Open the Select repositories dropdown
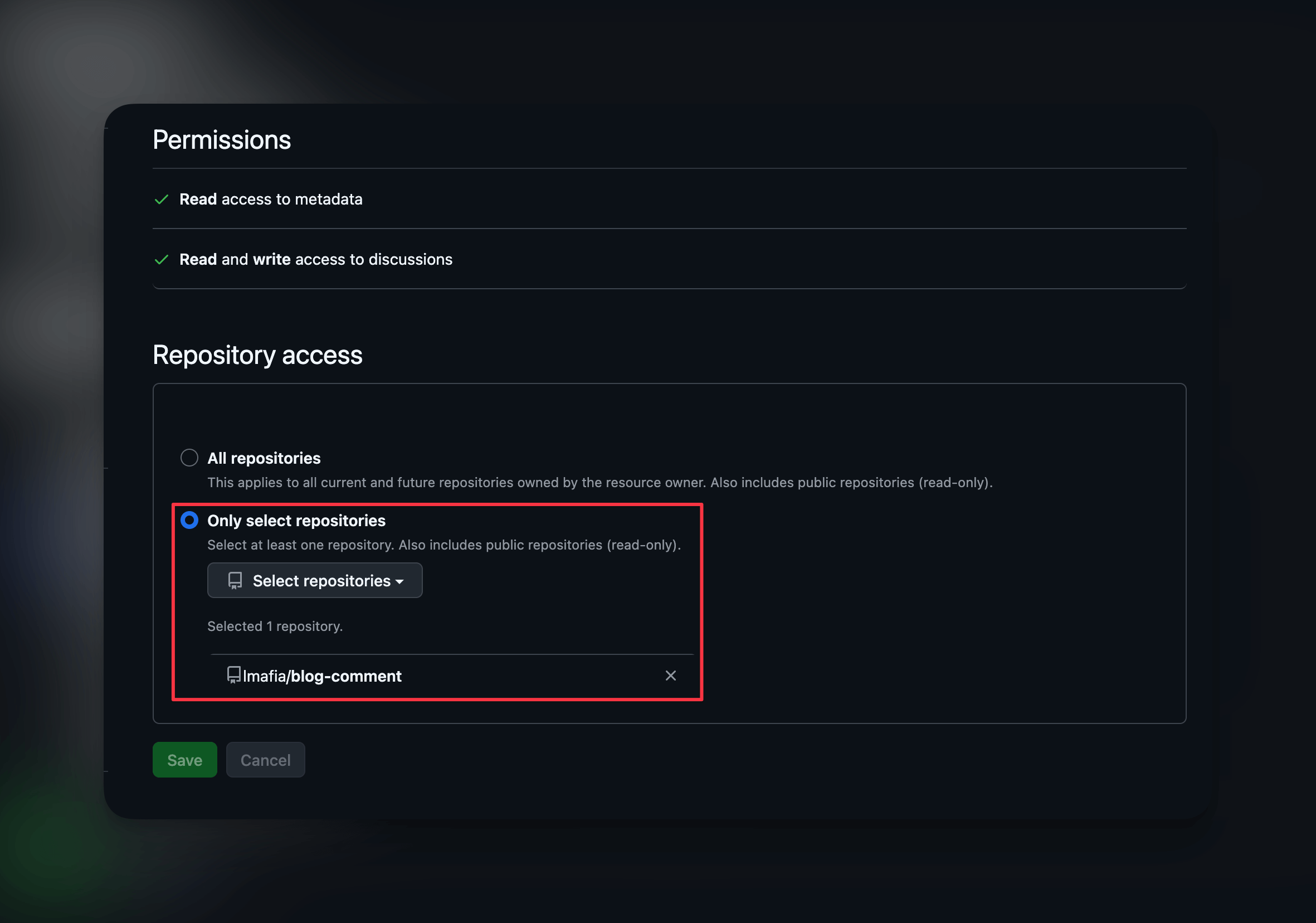Viewport: 1316px width, 923px height. 315,581
